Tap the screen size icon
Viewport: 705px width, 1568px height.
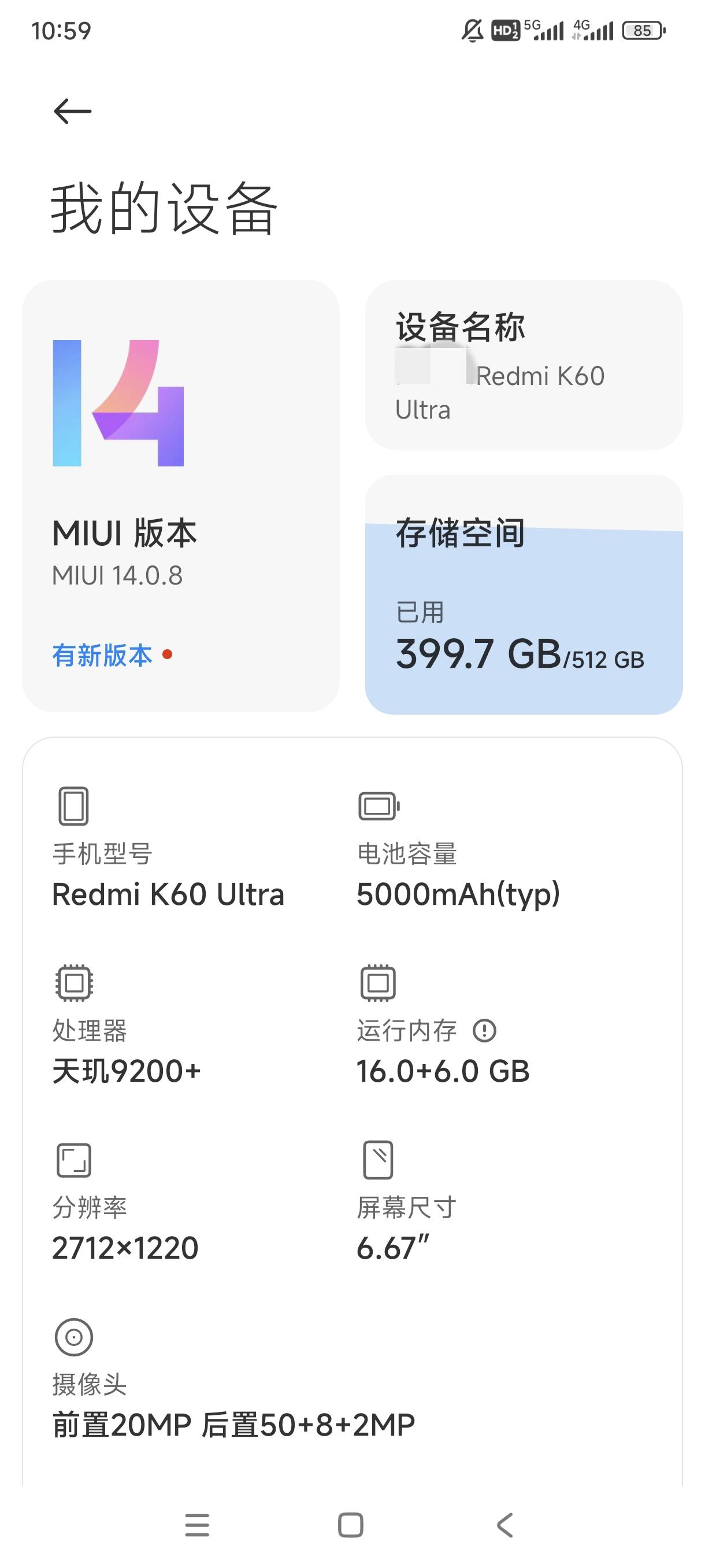(378, 1160)
